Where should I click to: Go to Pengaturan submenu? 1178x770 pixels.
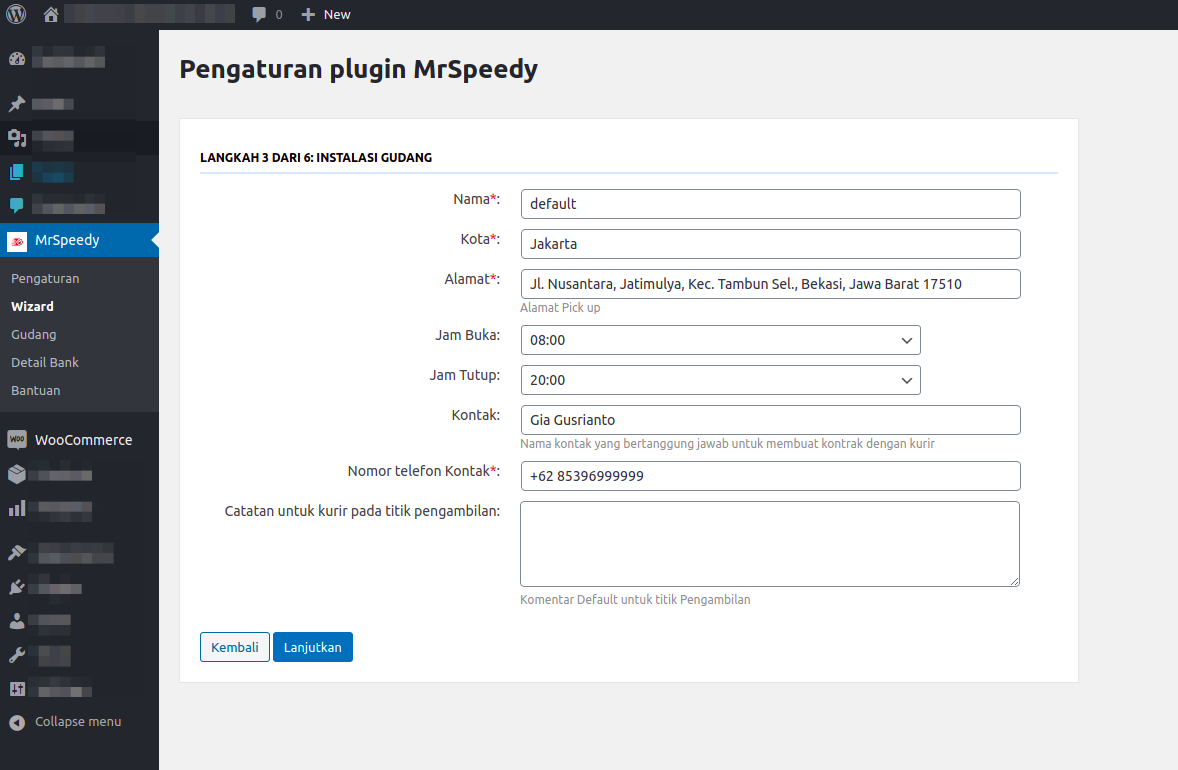click(x=45, y=279)
